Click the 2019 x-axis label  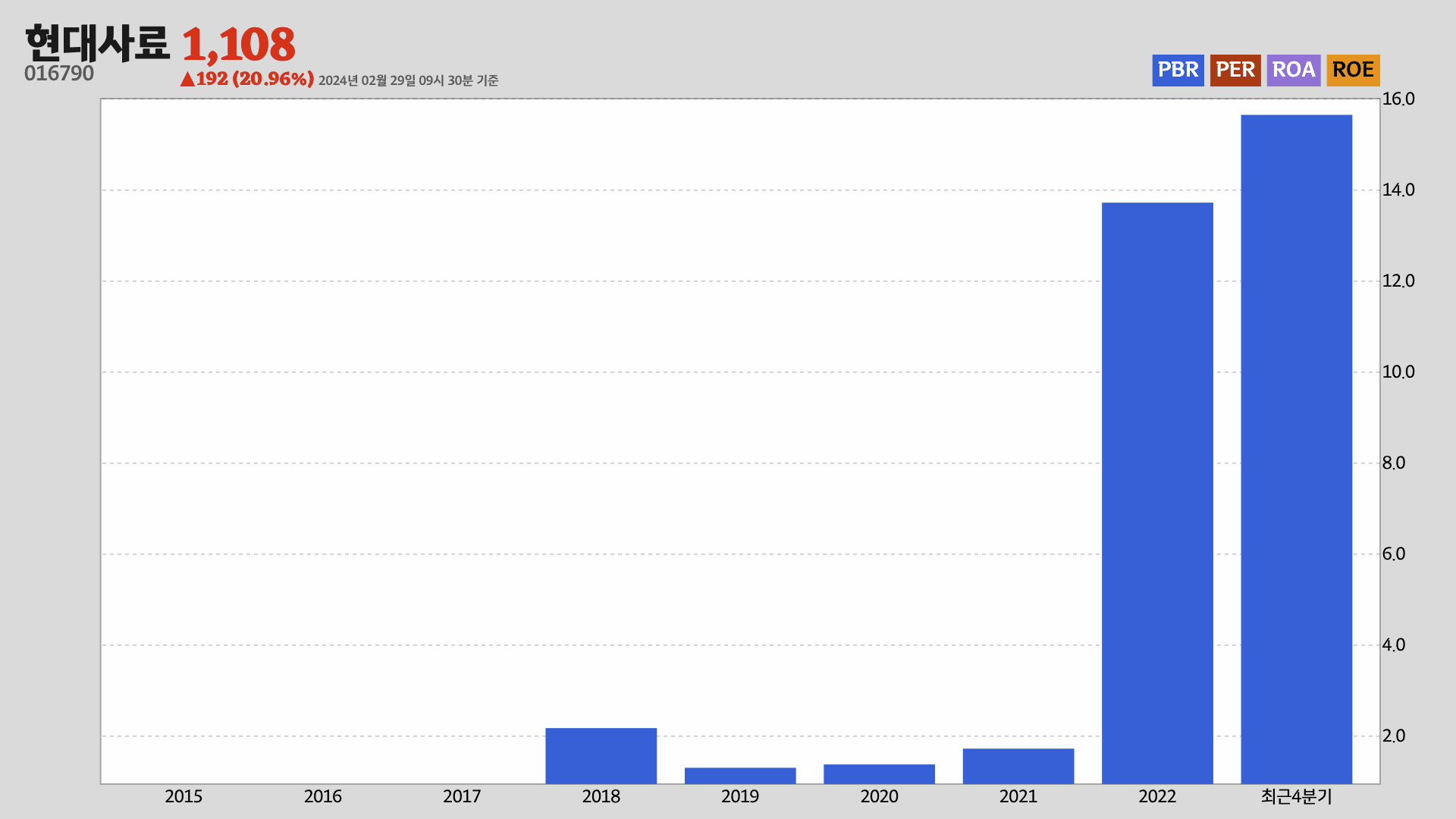740,796
